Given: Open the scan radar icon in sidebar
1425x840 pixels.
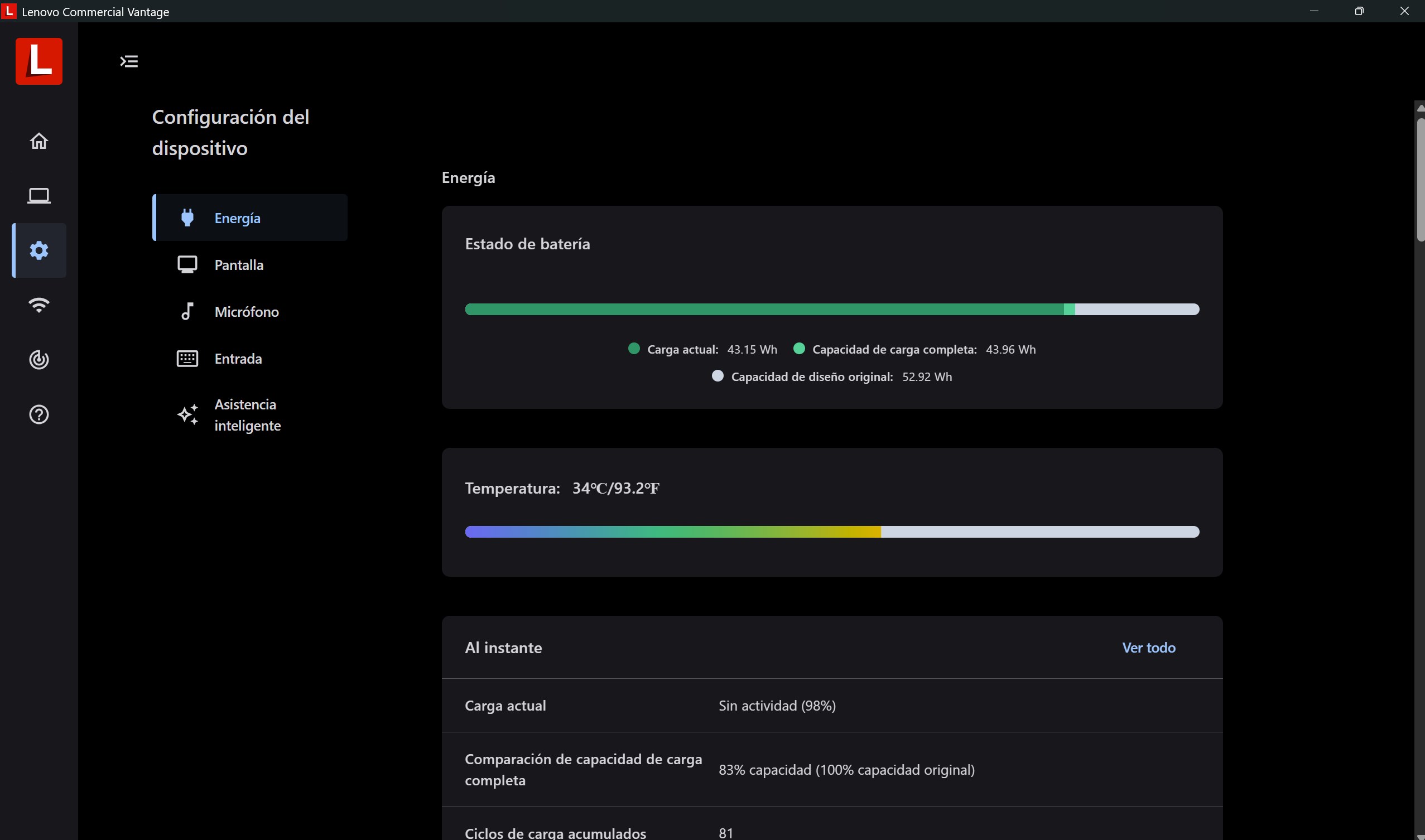Looking at the screenshot, I should [39, 359].
